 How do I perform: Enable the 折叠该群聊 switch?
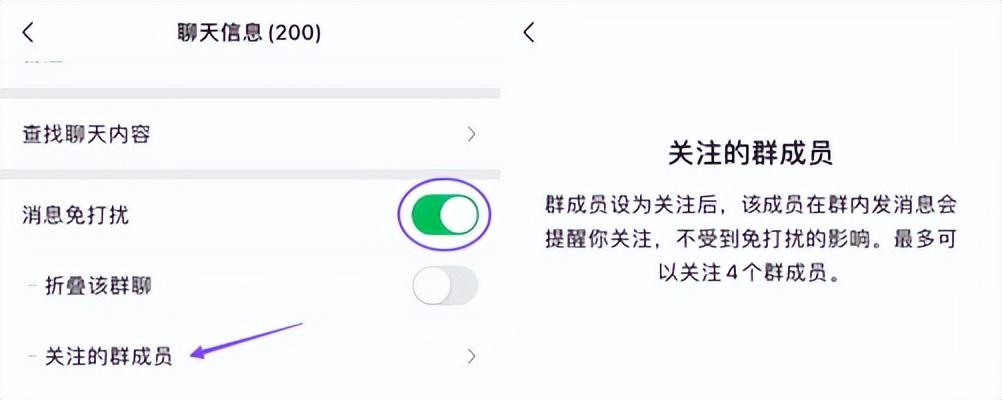point(445,287)
